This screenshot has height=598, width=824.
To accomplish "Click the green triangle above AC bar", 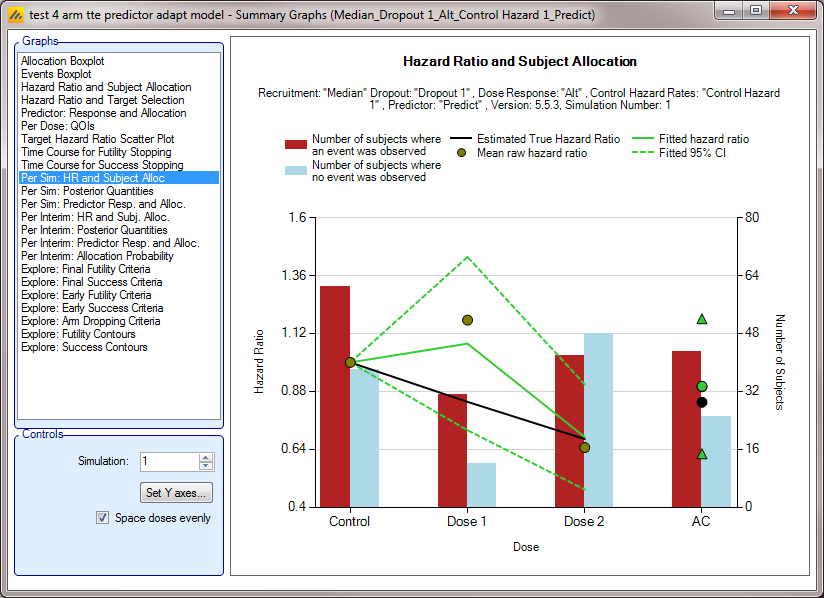I will (x=702, y=319).
